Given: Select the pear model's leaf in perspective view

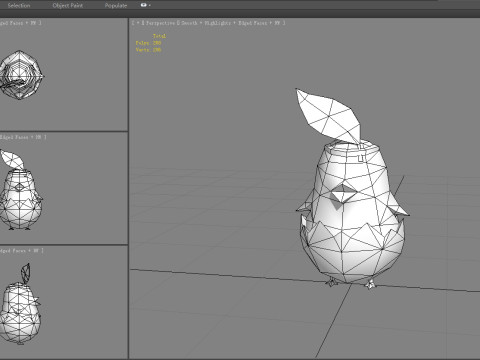Looking at the screenshot, I should pos(328,115).
